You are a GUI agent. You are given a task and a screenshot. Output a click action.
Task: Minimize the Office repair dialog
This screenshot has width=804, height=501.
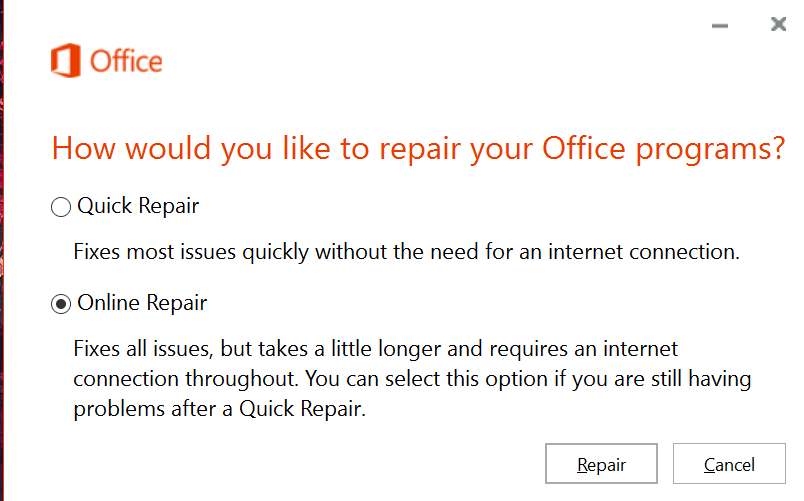[x=719, y=26]
